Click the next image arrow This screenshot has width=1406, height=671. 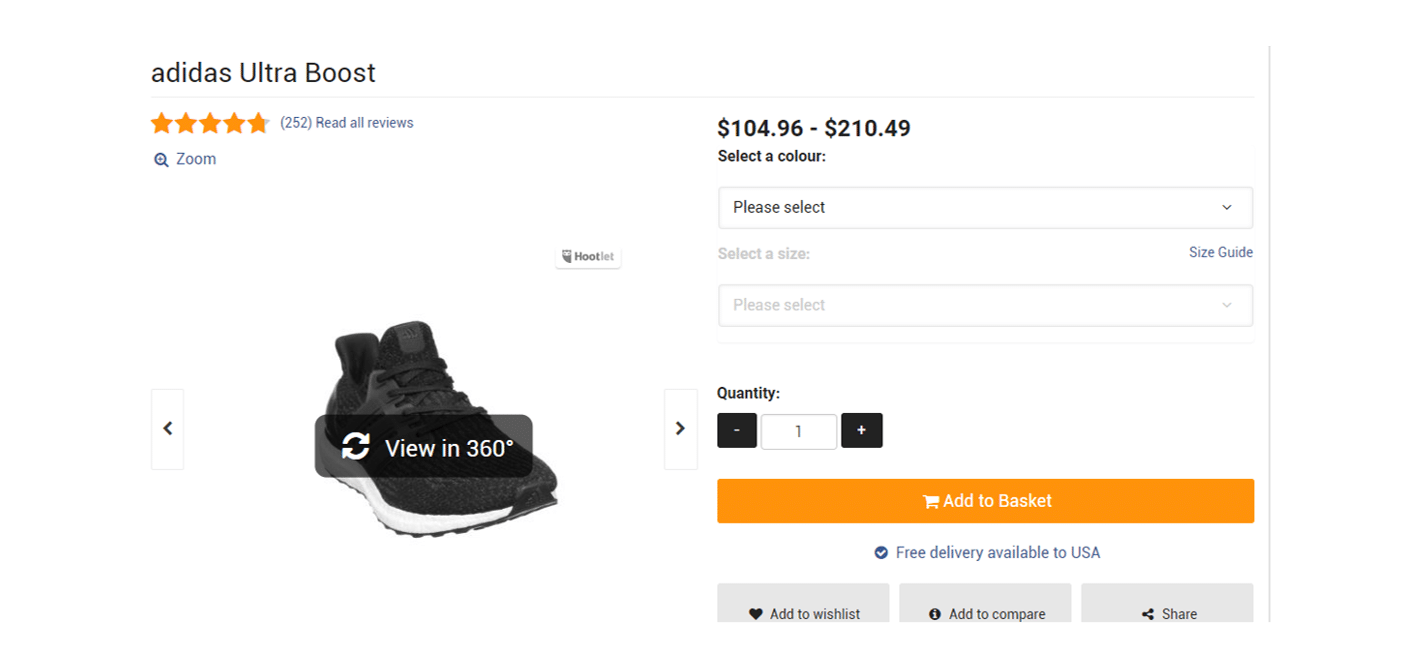[681, 429]
